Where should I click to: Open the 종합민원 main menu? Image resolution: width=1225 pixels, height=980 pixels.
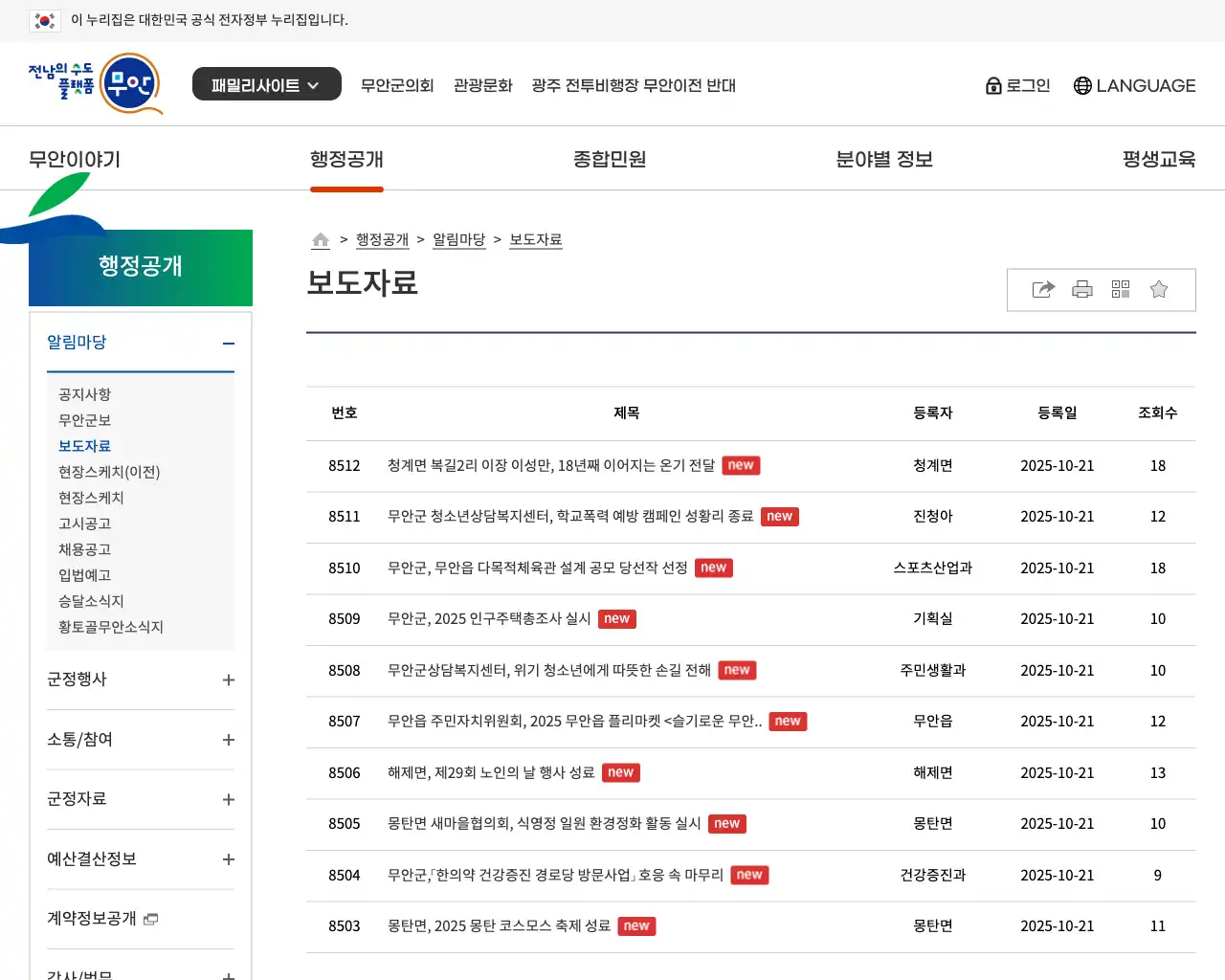610,159
